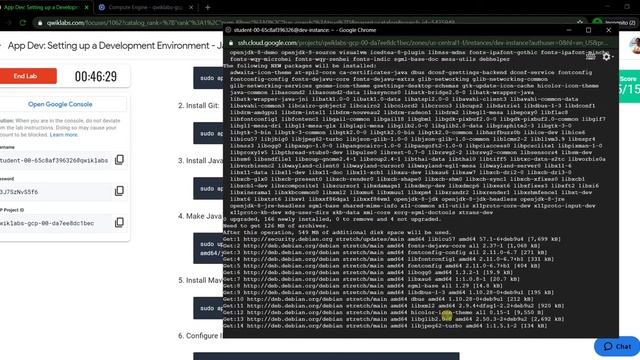Click the SSH window title student-00 dev-instance
The width and height of the screenshot is (640, 360).
click(304, 30)
